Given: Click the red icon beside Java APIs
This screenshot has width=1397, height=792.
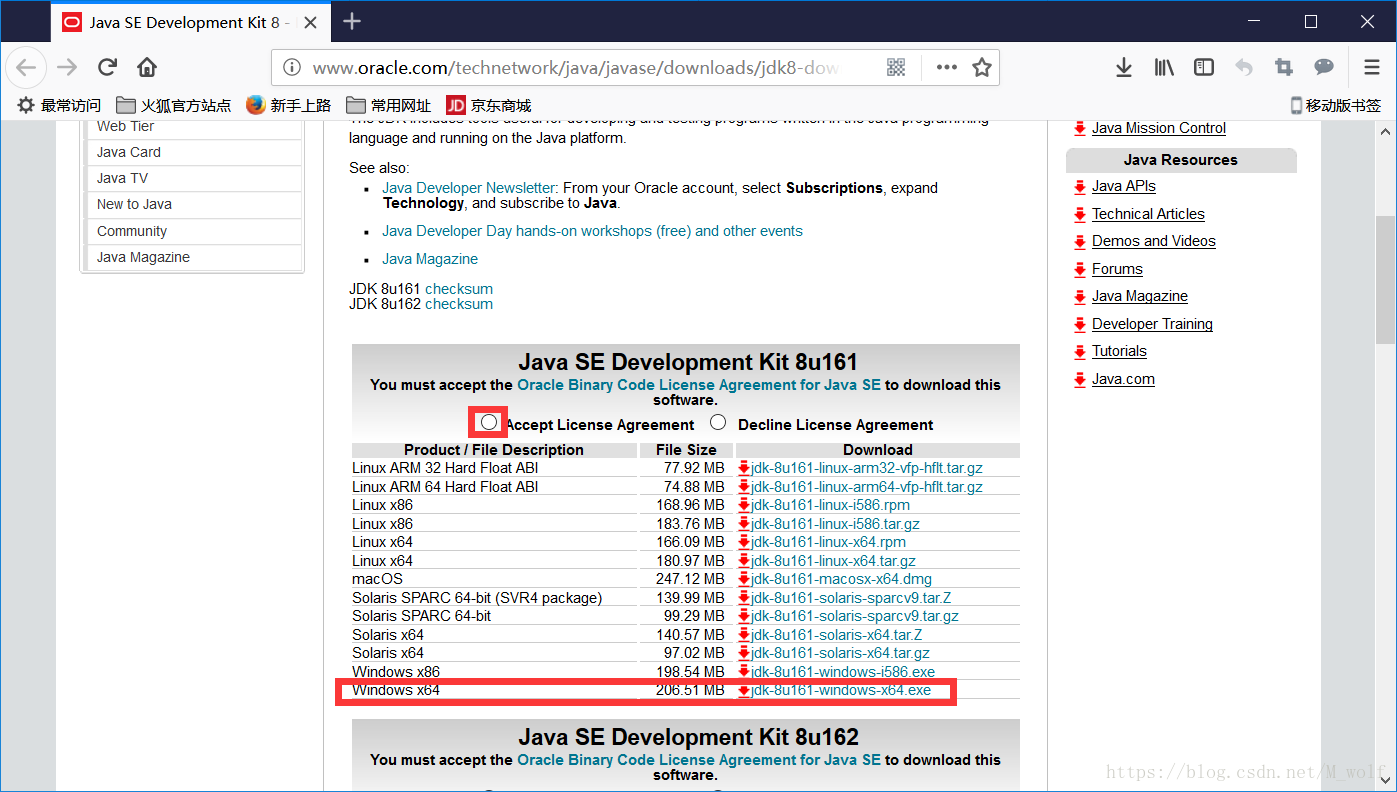Looking at the screenshot, I should [x=1080, y=187].
